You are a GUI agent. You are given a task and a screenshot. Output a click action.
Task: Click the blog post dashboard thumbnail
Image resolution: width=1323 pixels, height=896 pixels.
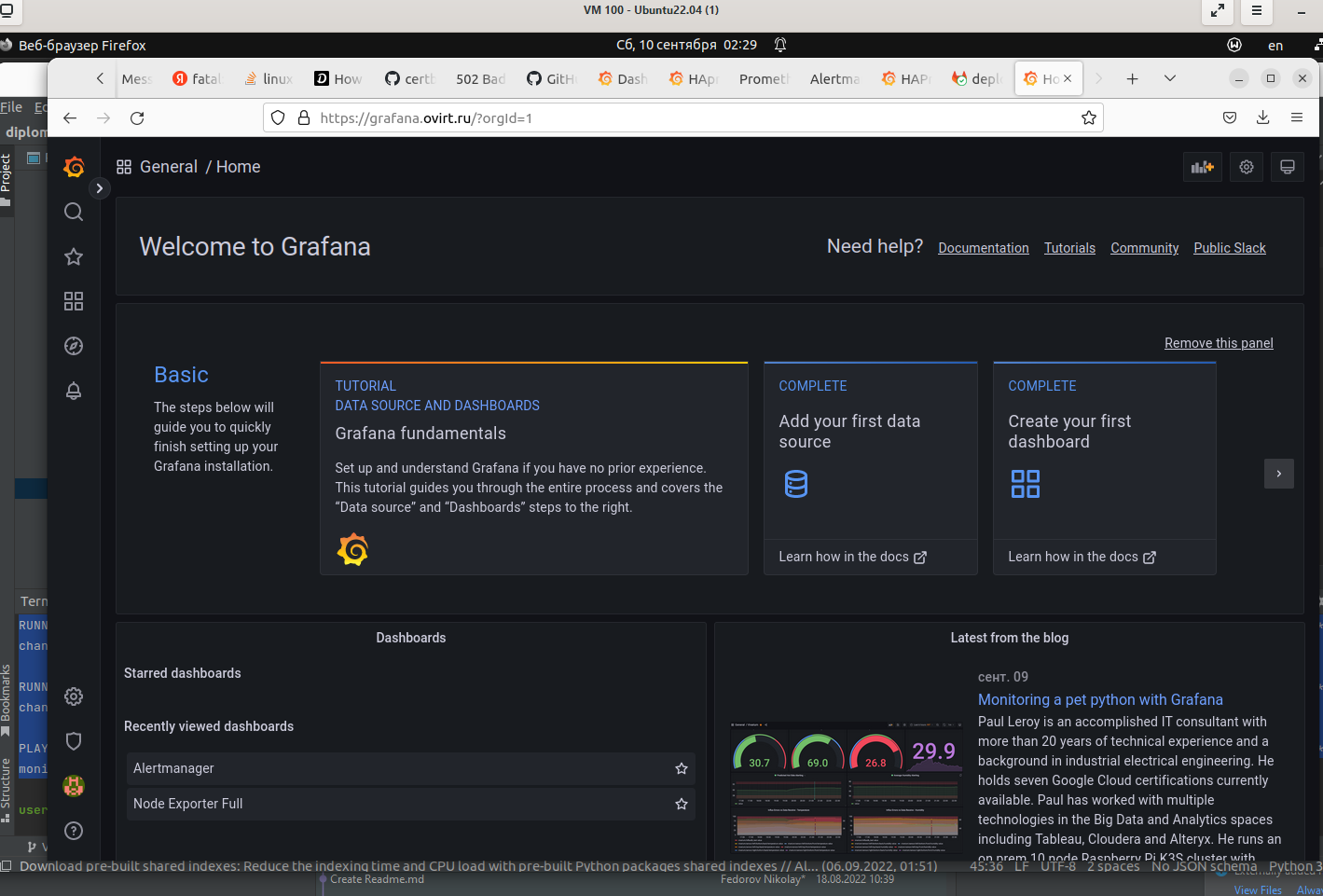[847, 788]
